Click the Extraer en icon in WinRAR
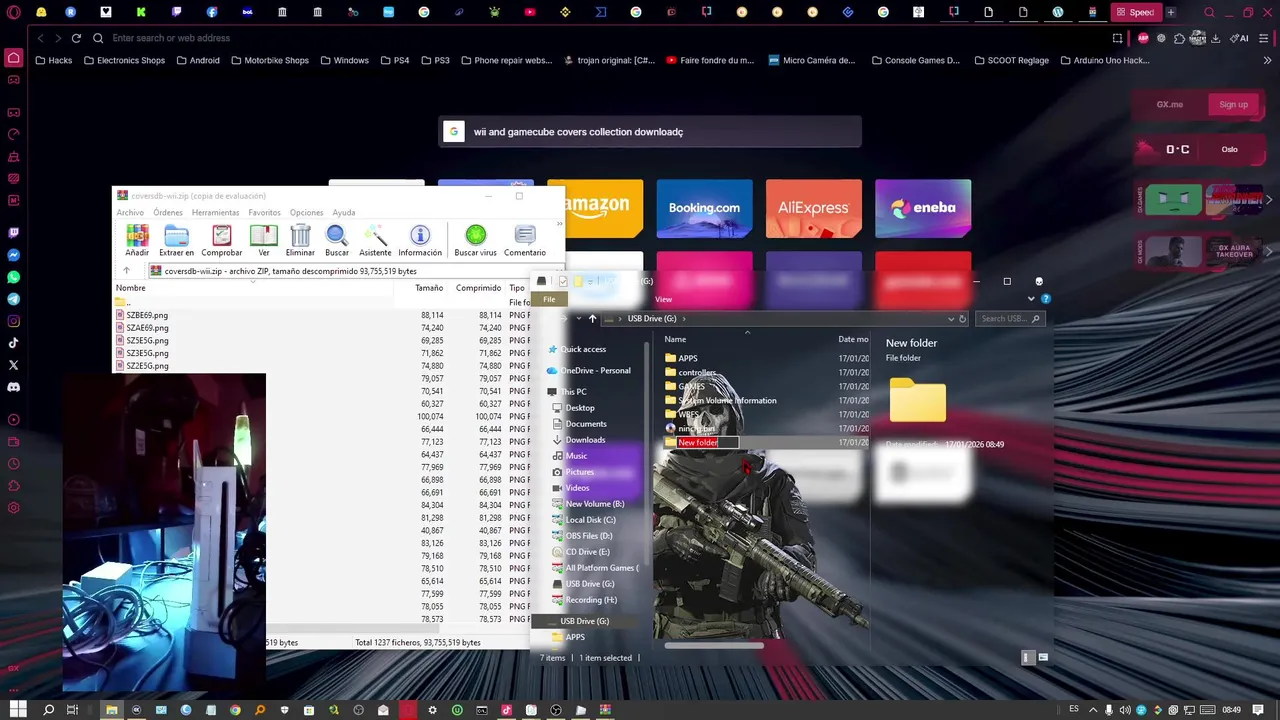 (176, 240)
